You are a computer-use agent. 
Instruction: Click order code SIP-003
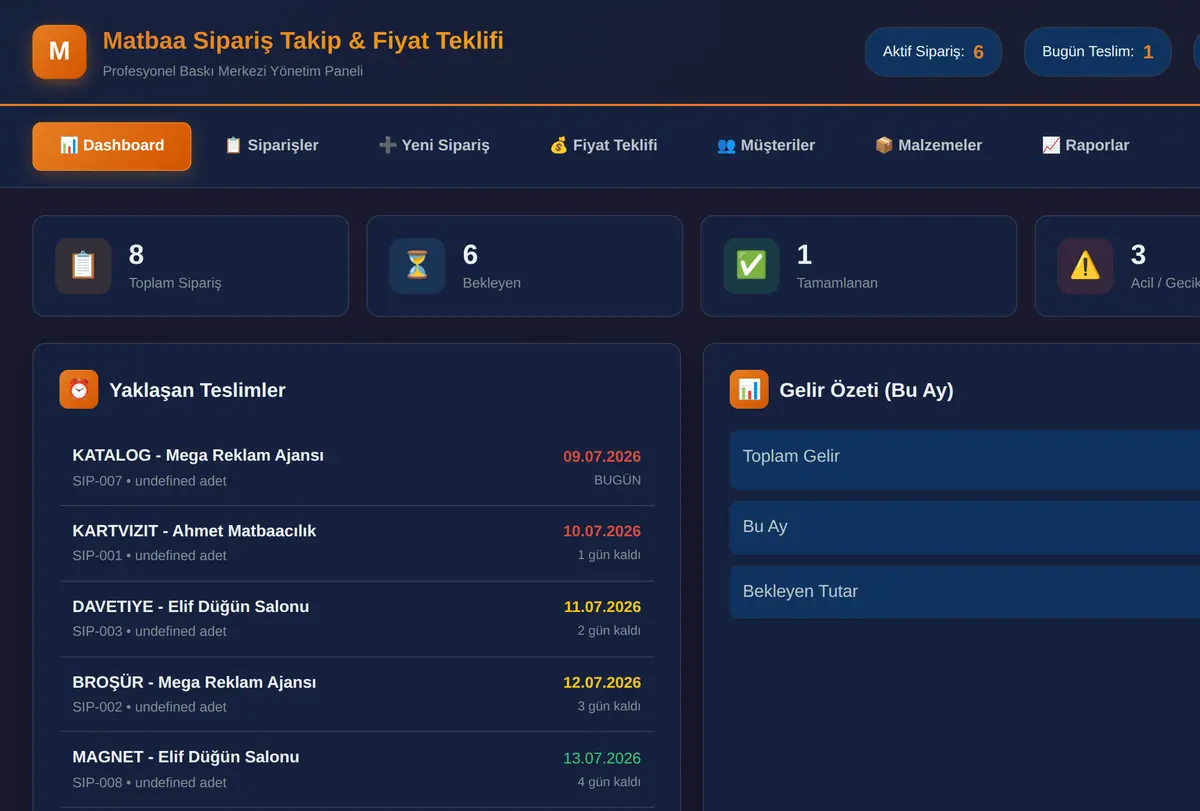(97, 631)
